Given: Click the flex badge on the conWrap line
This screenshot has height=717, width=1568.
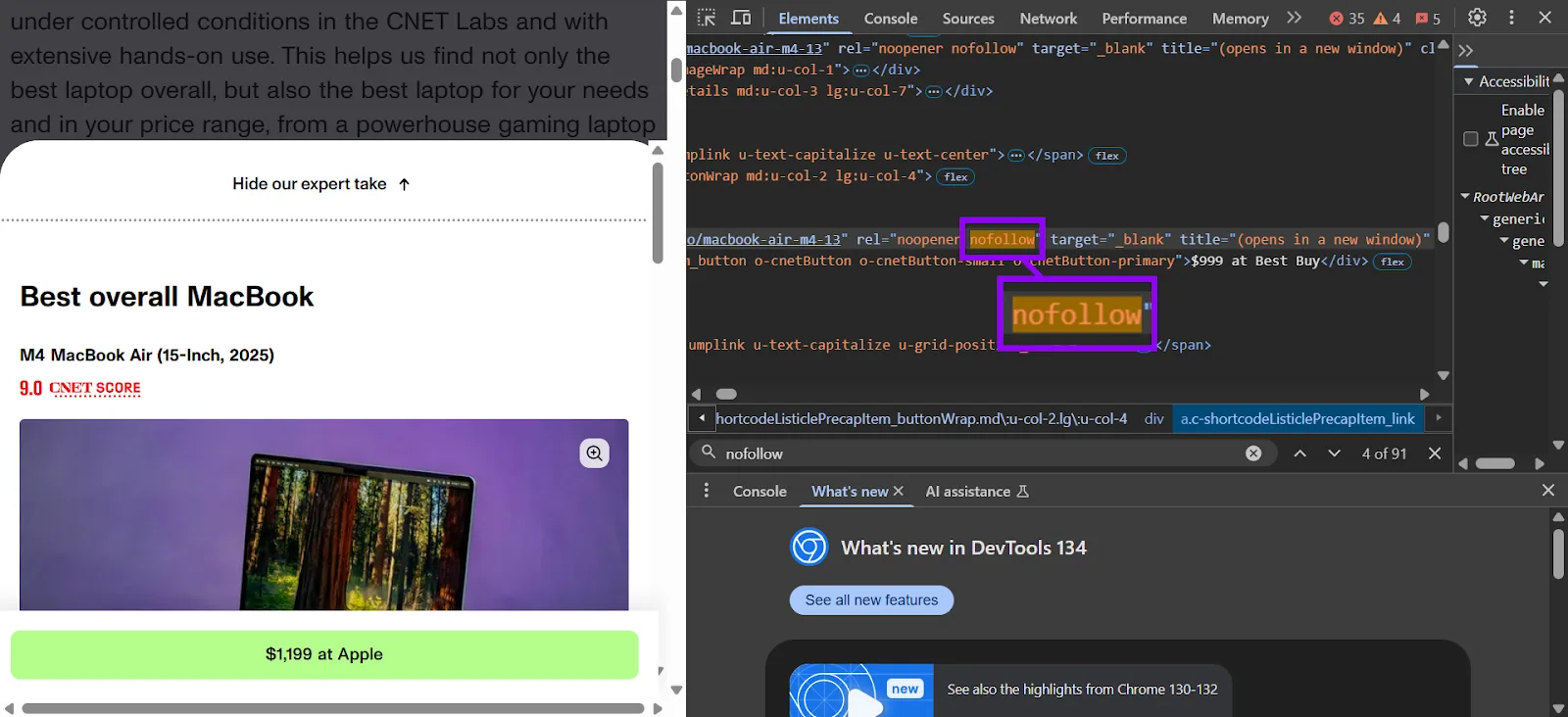Looking at the screenshot, I should [x=956, y=177].
